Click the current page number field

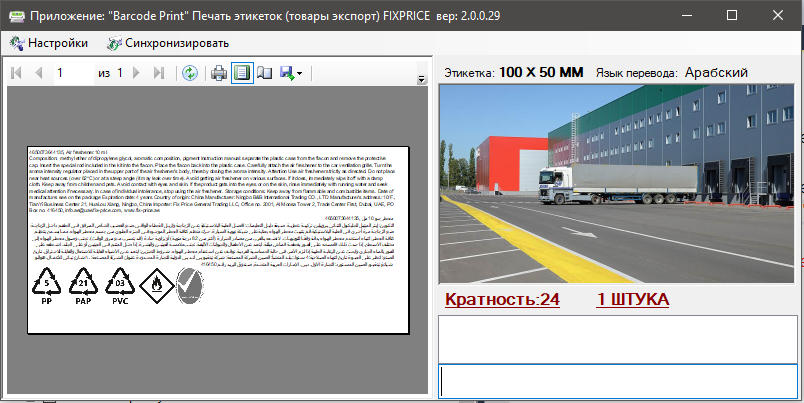(x=70, y=73)
